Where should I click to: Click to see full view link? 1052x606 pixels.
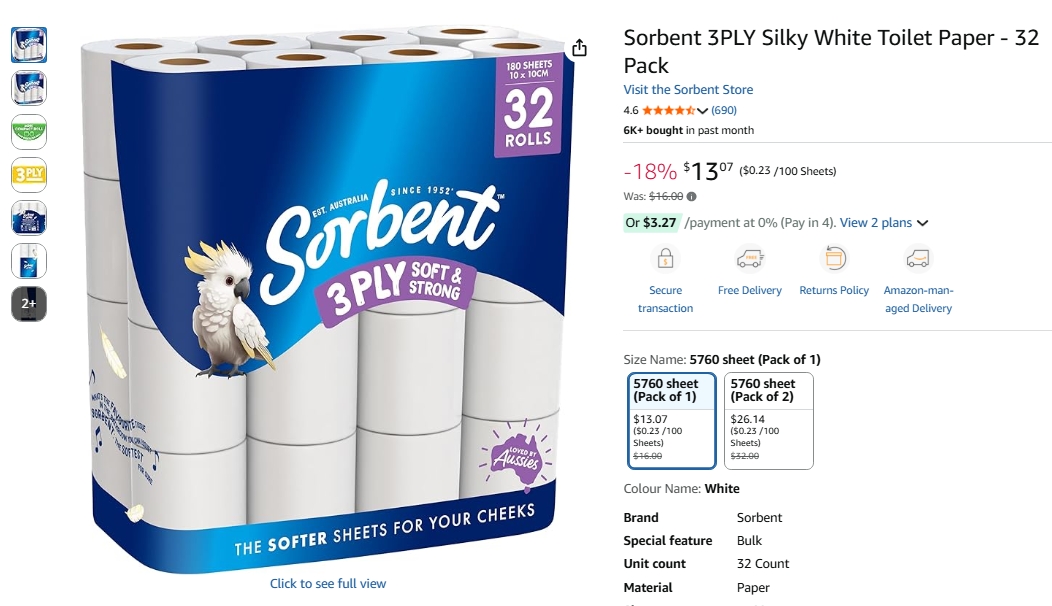coord(328,584)
